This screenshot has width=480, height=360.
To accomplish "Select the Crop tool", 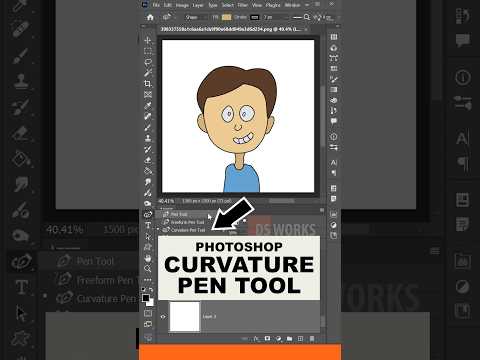I will tap(148, 84).
